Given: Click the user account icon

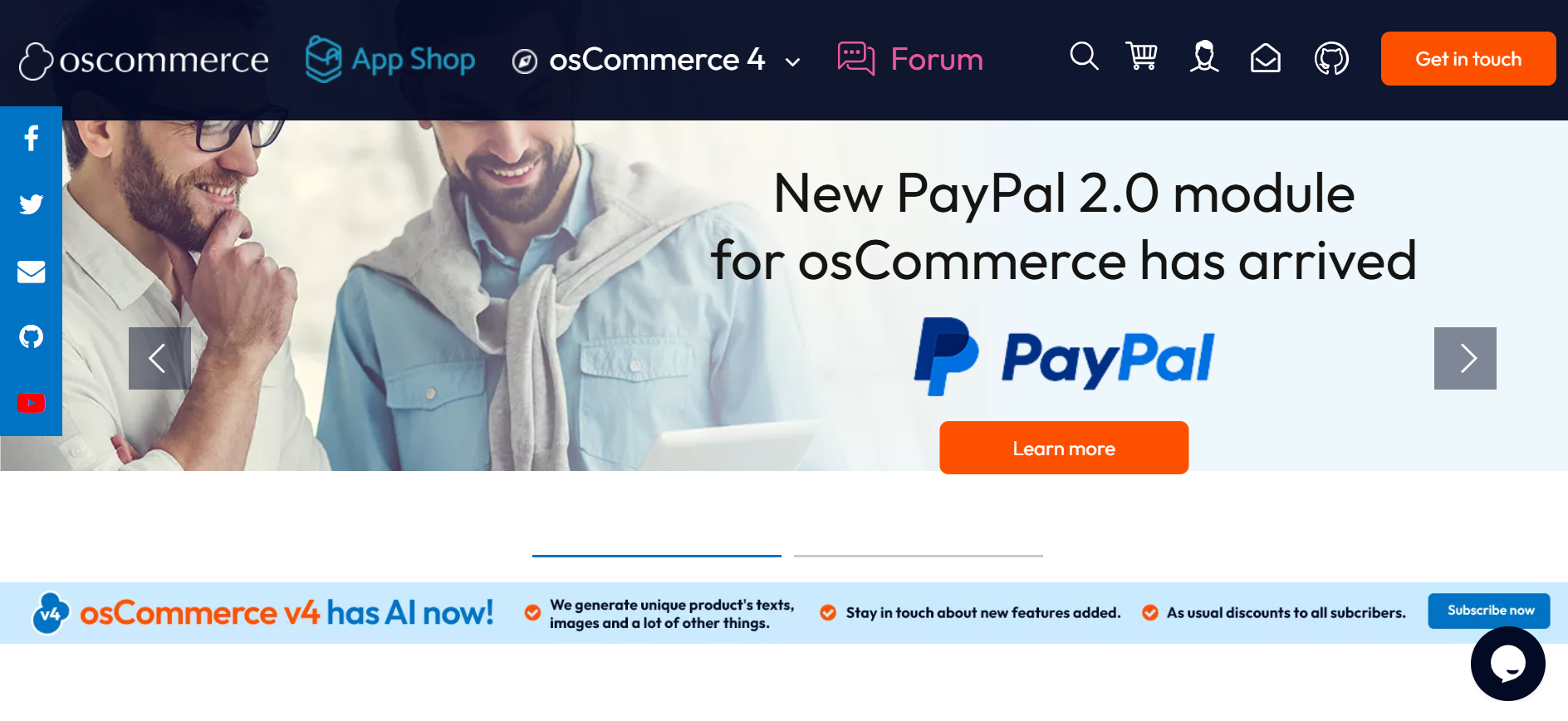Looking at the screenshot, I should tap(1204, 56).
